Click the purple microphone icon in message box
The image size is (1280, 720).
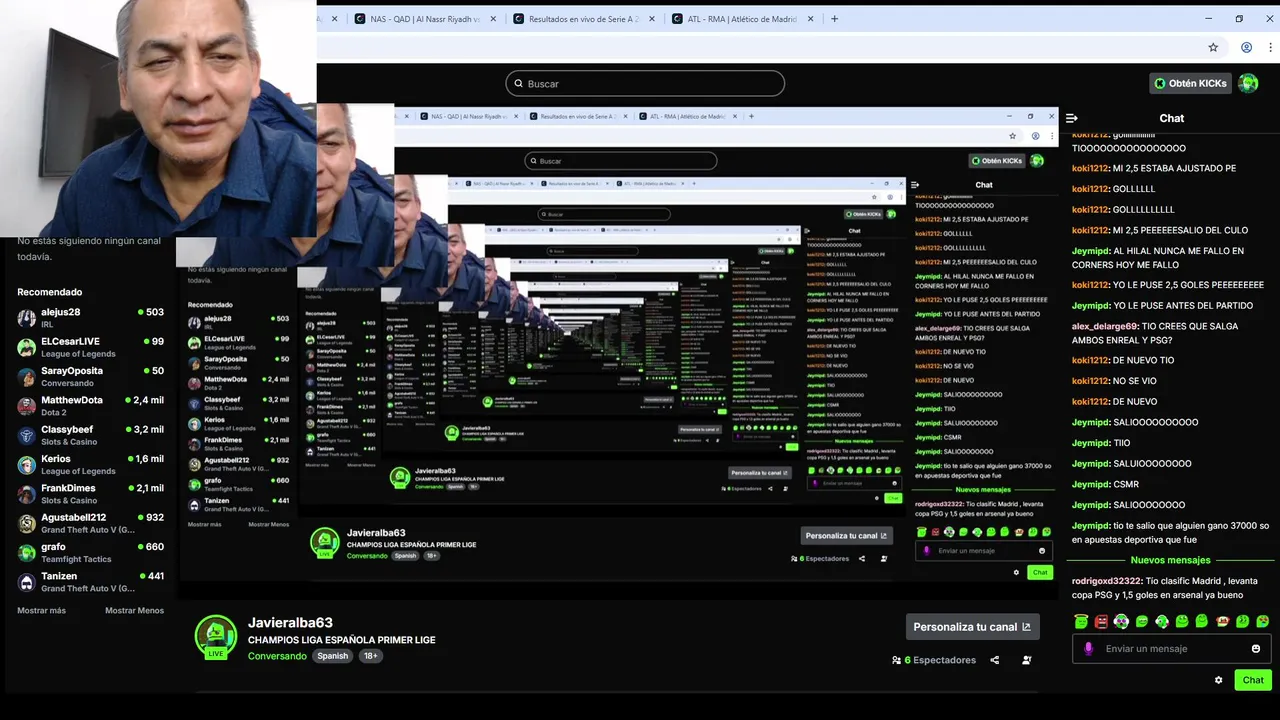tap(1089, 648)
